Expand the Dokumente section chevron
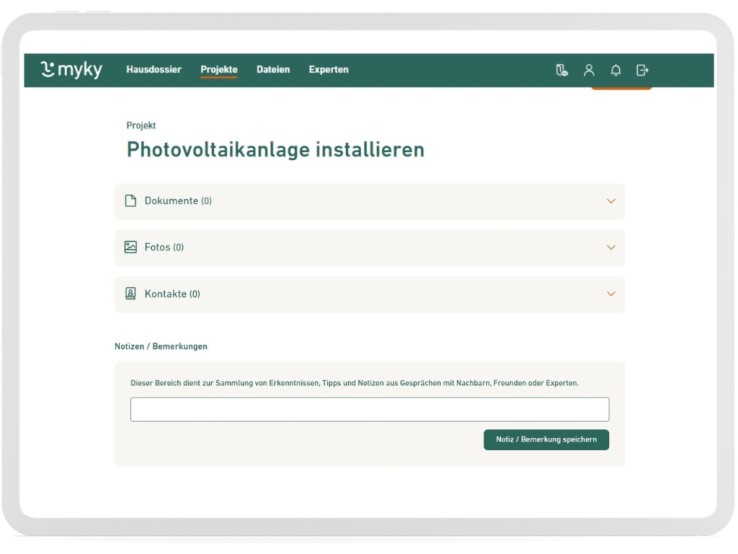 611,201
